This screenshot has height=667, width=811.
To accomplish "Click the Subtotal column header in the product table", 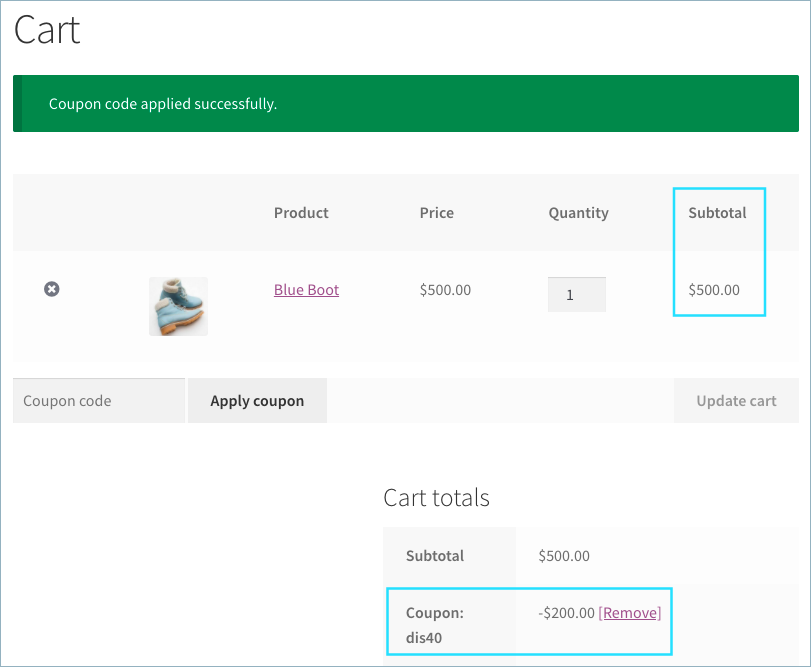I will [717, 213].
